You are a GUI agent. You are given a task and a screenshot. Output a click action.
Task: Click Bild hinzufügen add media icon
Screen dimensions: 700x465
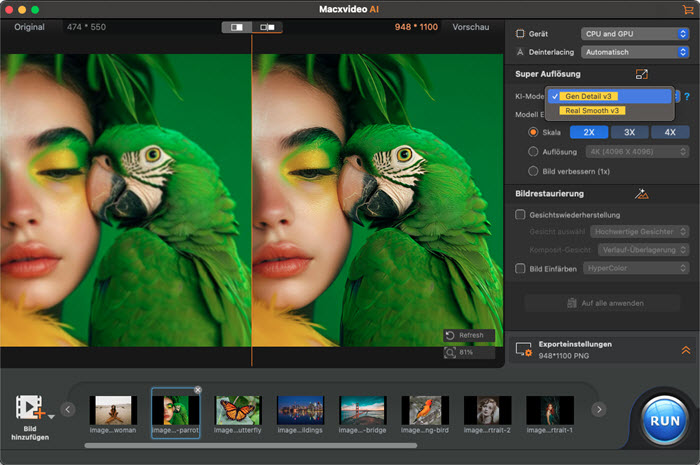(30, 407)
